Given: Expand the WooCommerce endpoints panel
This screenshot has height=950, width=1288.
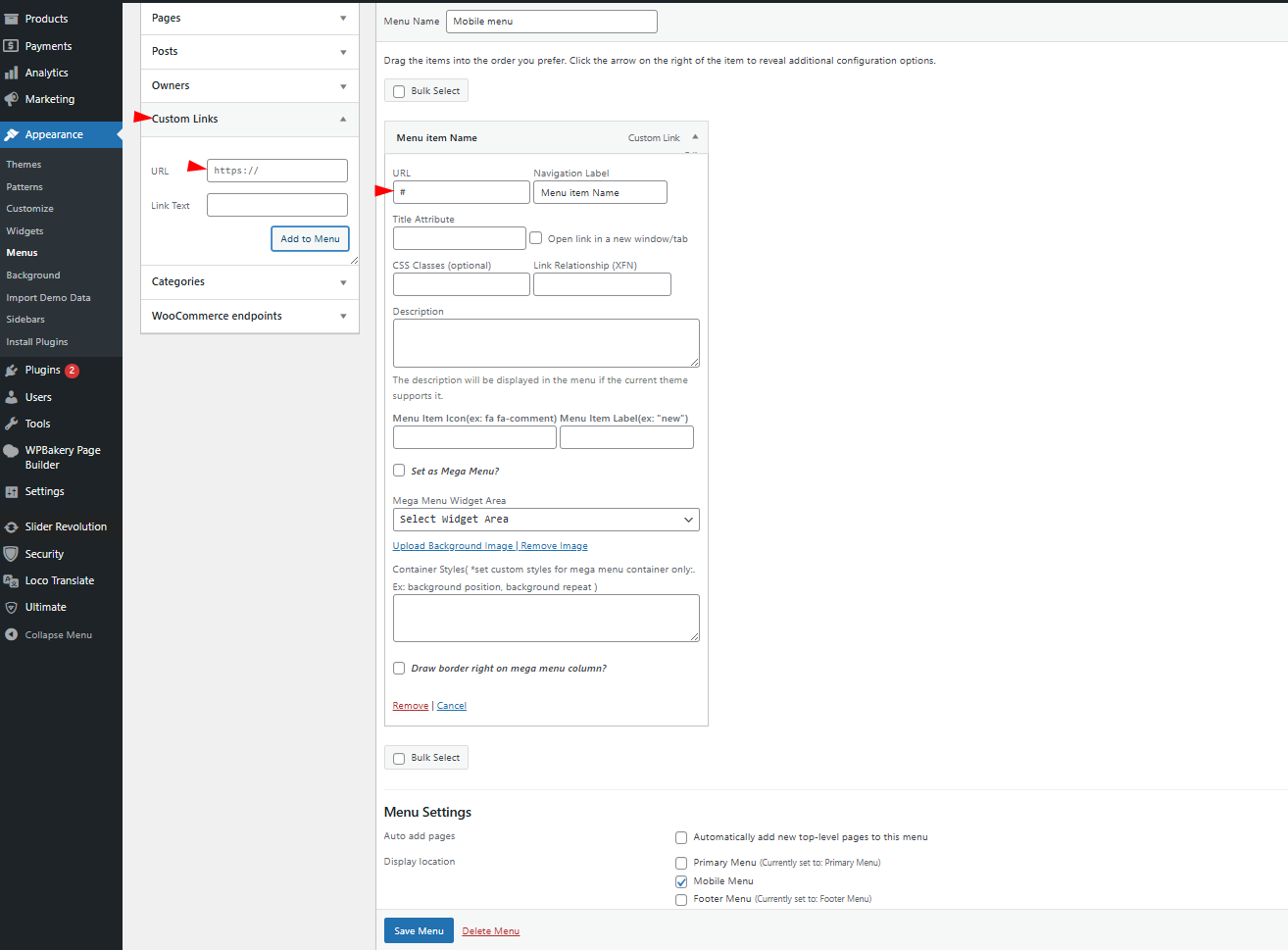Looking at the screenshot, I should [x=250, y=317].
